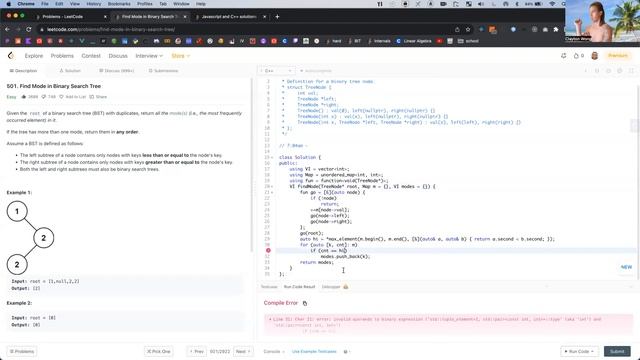This screenshot has height=360, width=640.
Task: Open the Linear Algebra bookmark
Action: coord(413,41)
